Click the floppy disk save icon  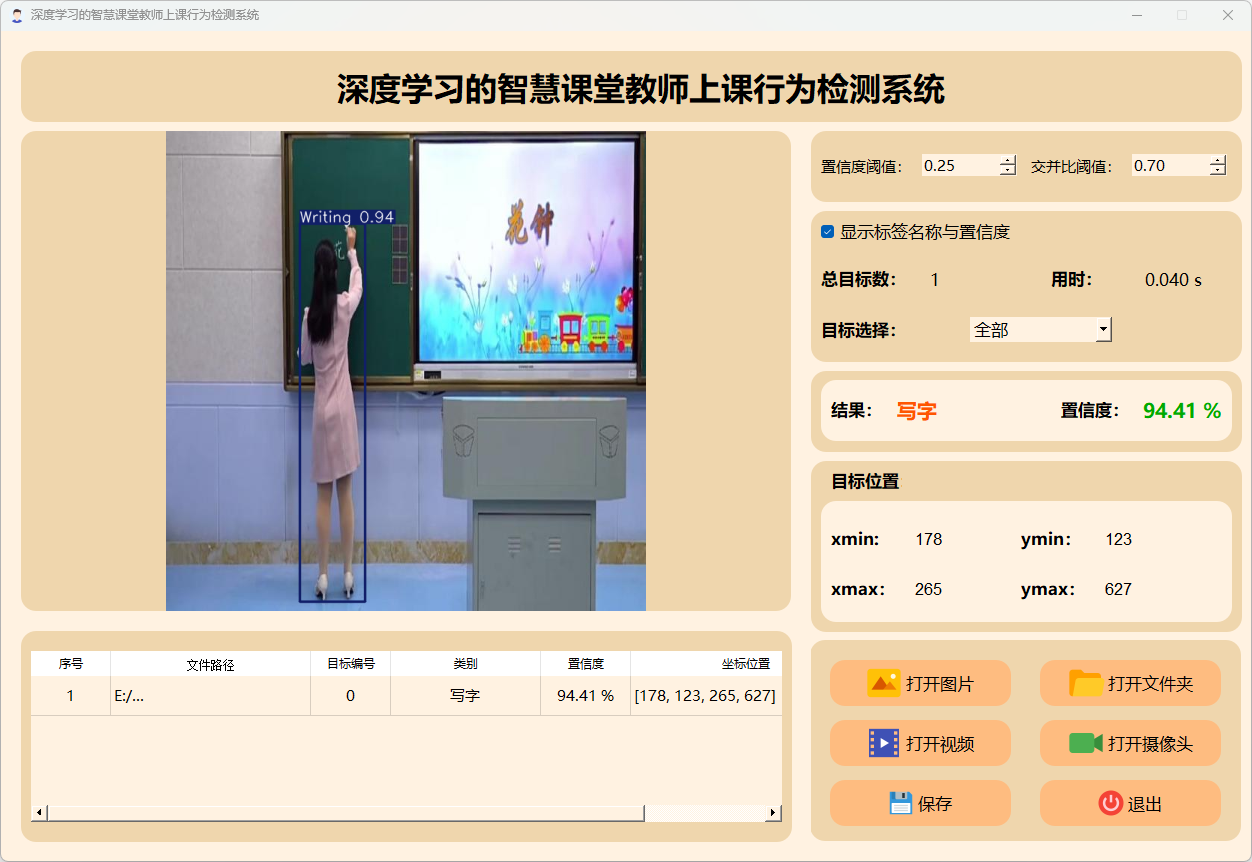(x=900, y=803)
